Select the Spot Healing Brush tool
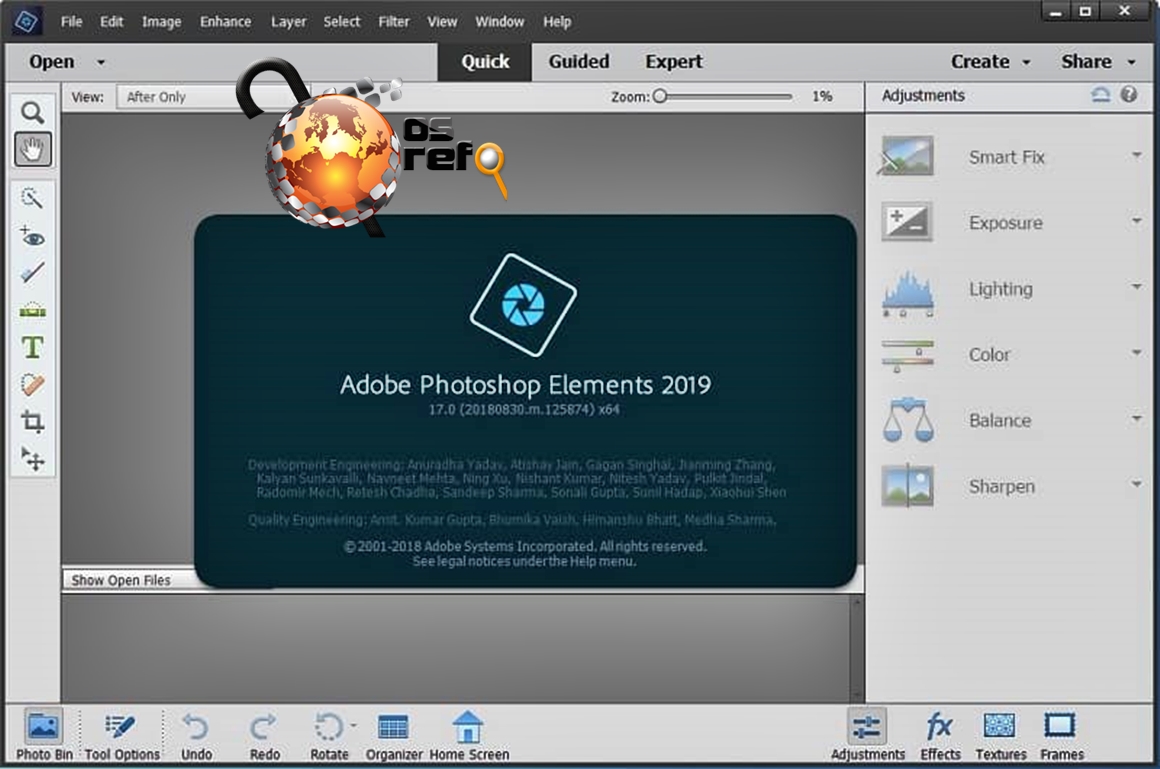The width and height of the screenshot is (1160, 769). click(33, 385)
